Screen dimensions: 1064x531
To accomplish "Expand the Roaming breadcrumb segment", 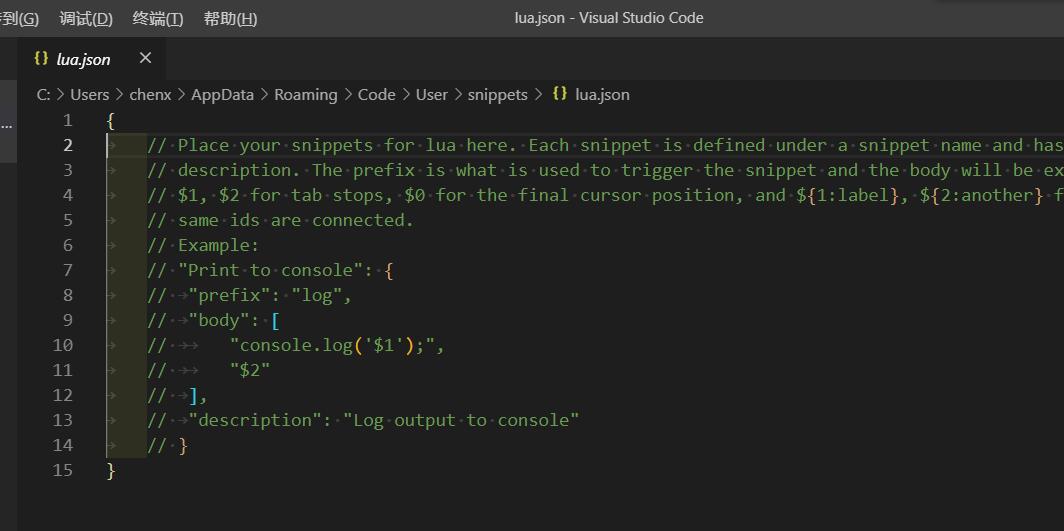I will (x=305, y=95).
